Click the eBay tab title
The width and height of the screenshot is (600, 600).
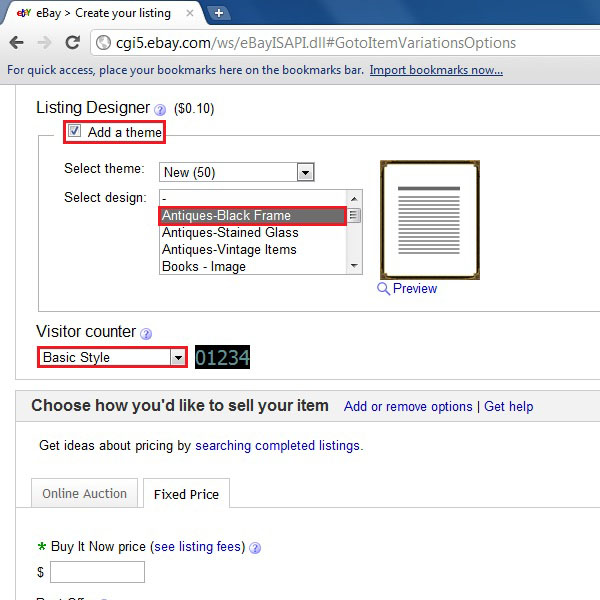[x=103, y=13]
